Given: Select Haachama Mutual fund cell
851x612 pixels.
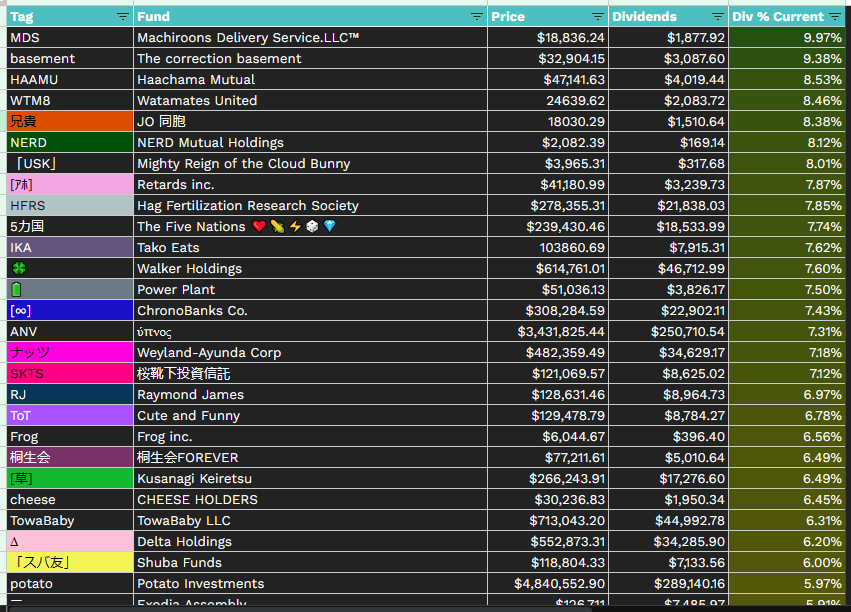Looking at the screenshot, I should tap(310, 80).
